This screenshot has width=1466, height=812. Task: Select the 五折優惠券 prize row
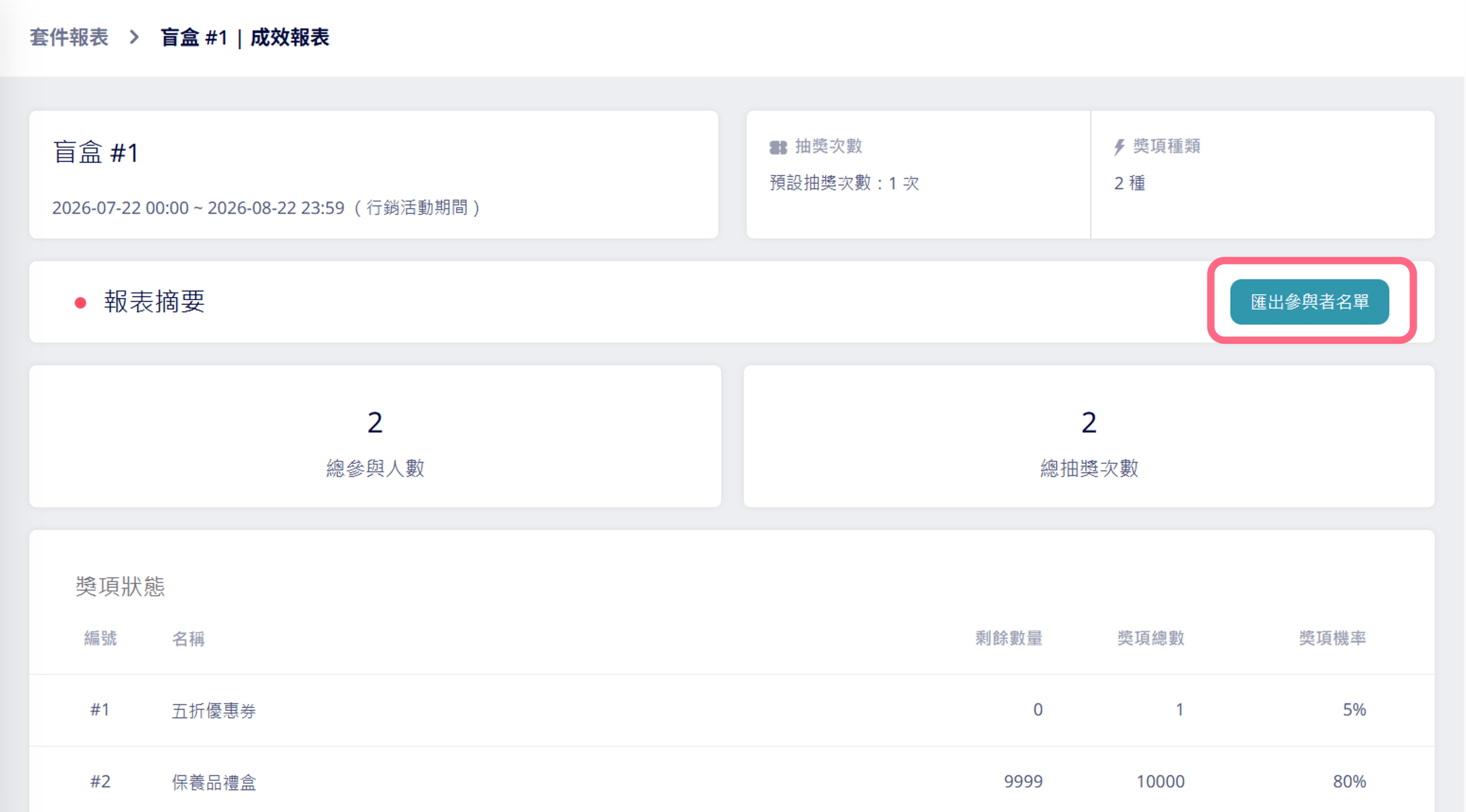point(732,710)
